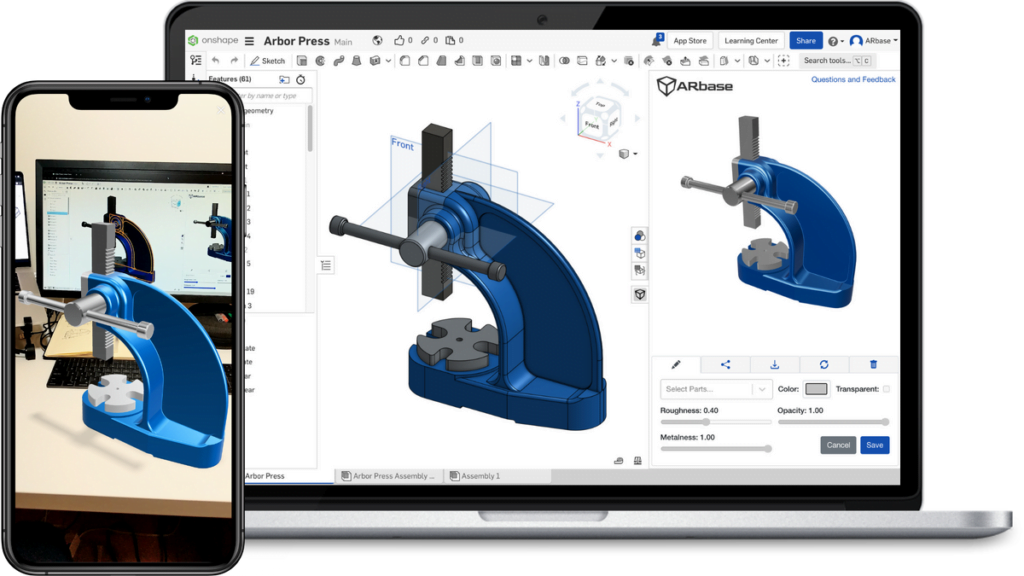Screen dimensions: 1024x576
Task: Select the Linear pattern tool
Action: [516, 61]
